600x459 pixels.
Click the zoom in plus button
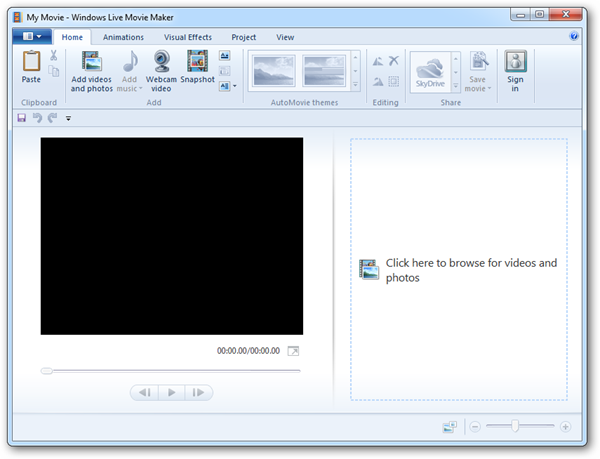tap(565, 427)
